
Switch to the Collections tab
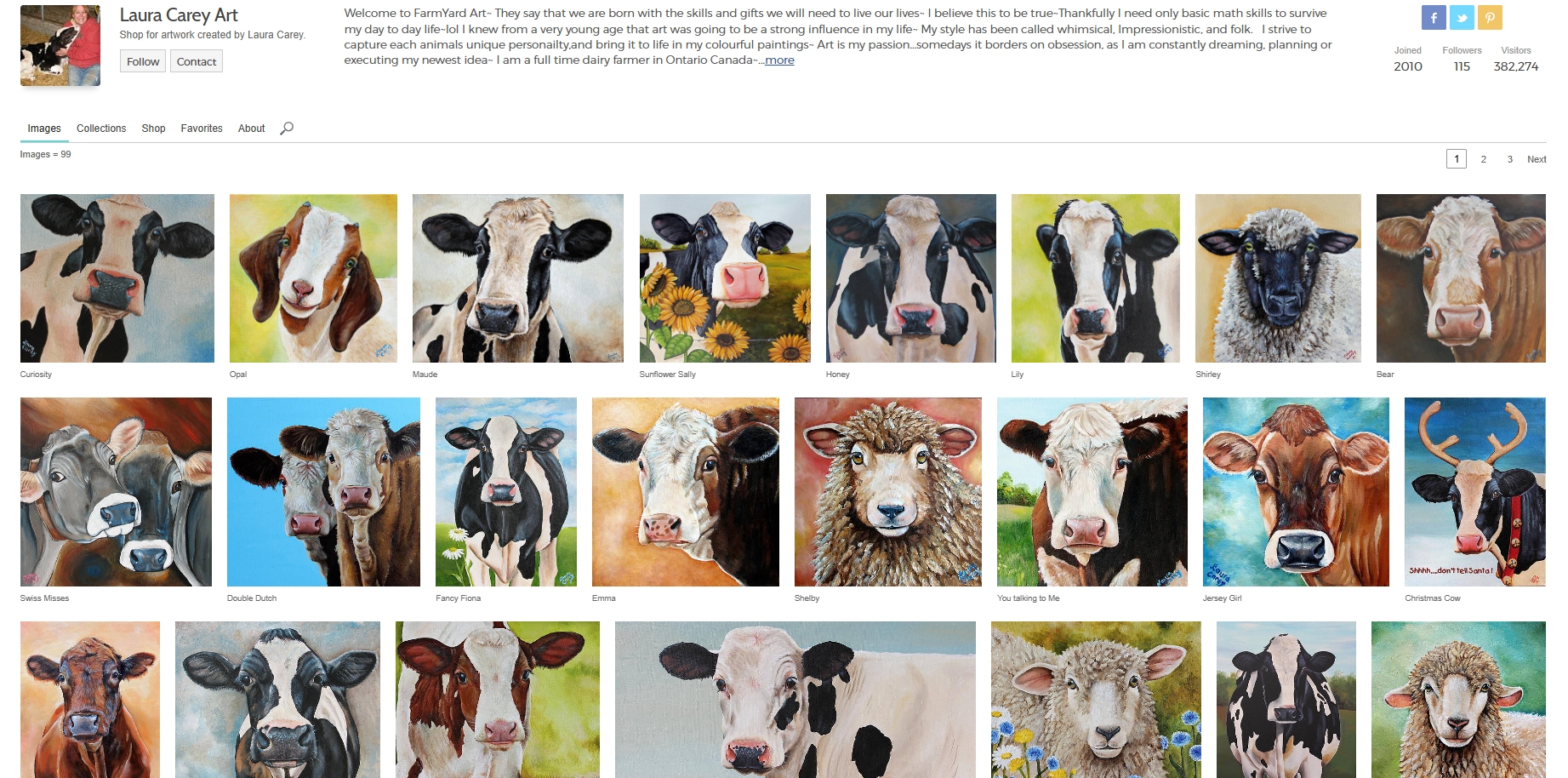tap(101, 129)
